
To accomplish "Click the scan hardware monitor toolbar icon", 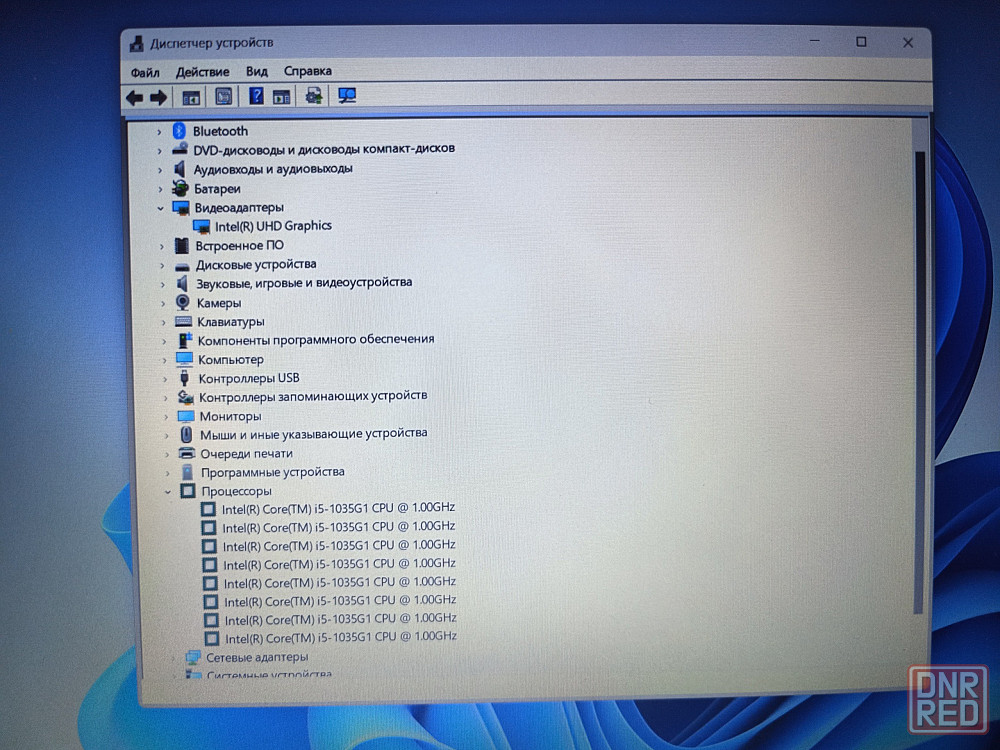I will (x=347, y=96).
